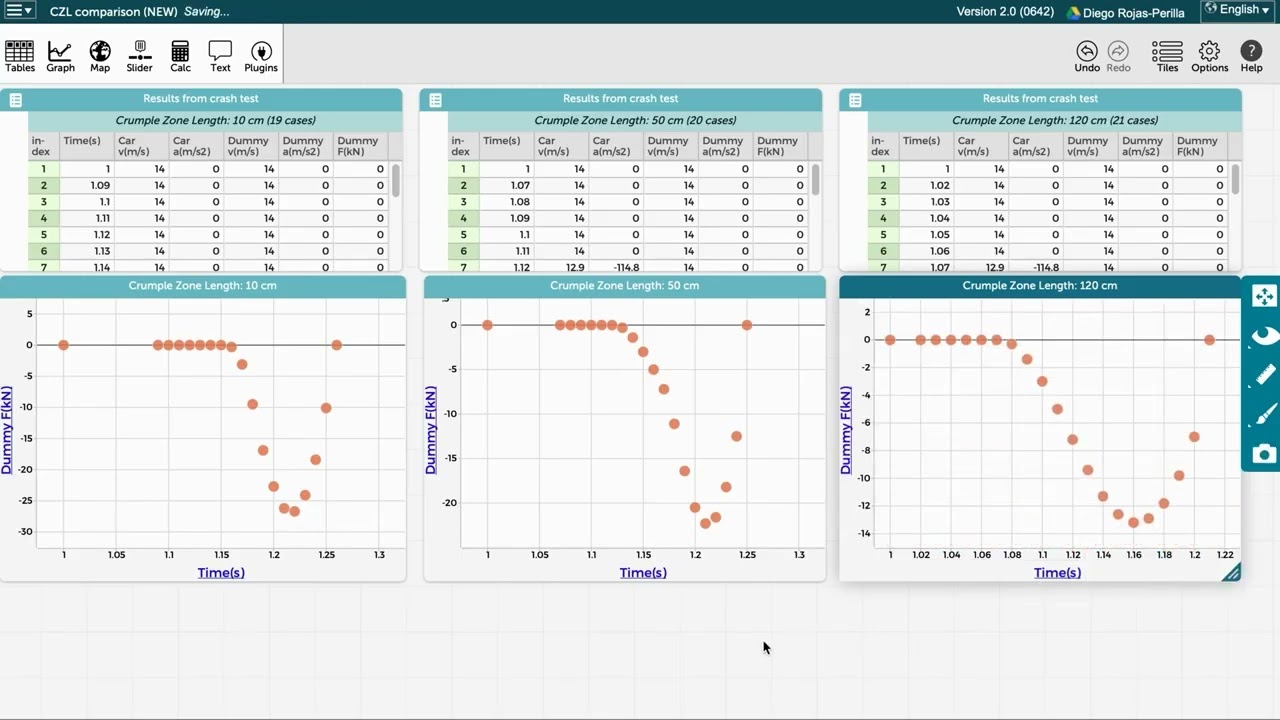Select title bar of the 10 cm results table
This screenshot has height=720, width=1280.
click(x=201, y=99)
